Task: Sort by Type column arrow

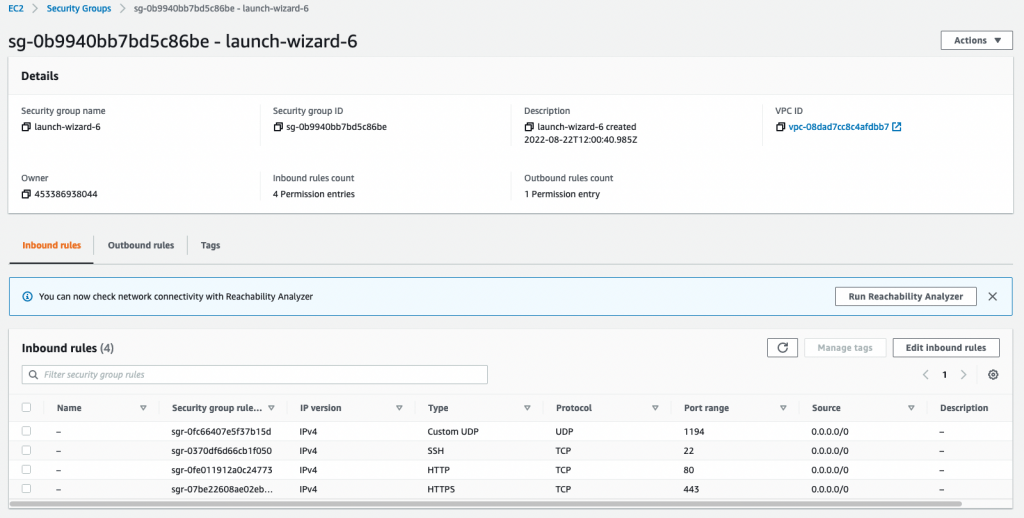Action: (x=527, y=408)
